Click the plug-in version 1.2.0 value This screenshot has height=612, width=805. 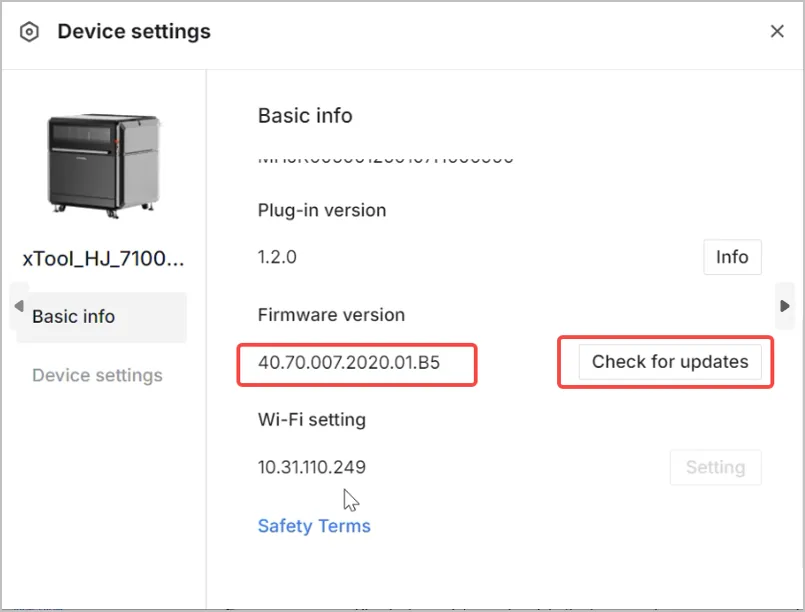tap(277, 257)
